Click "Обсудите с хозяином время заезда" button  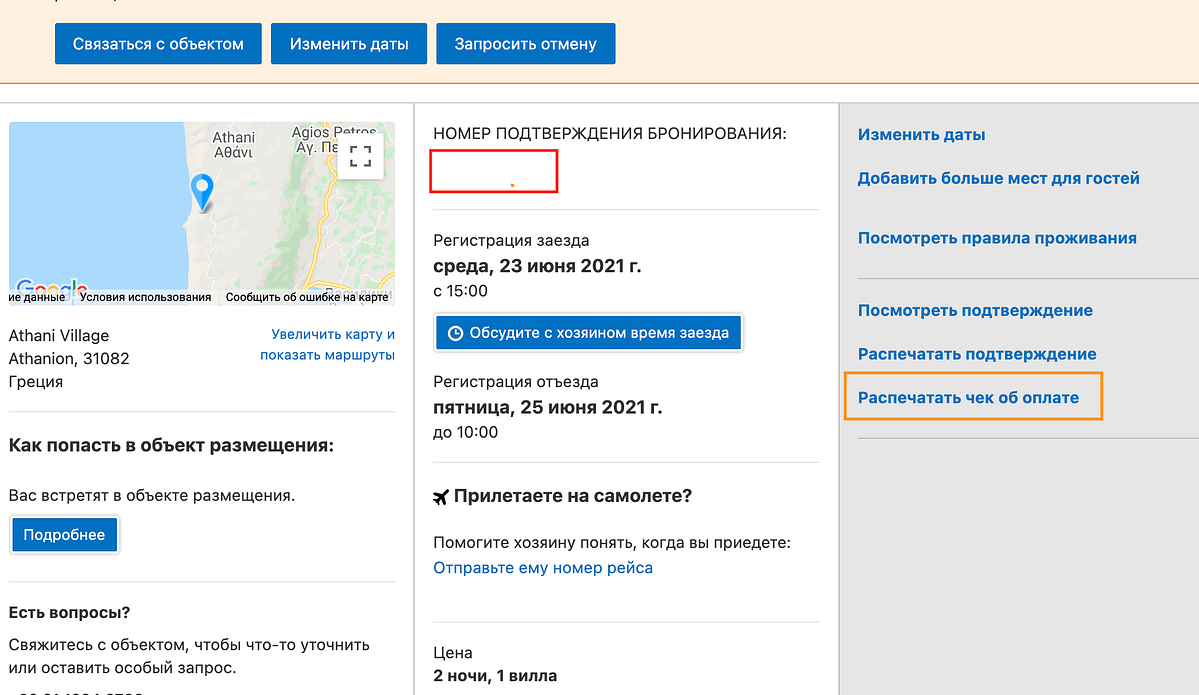(588, 331)
